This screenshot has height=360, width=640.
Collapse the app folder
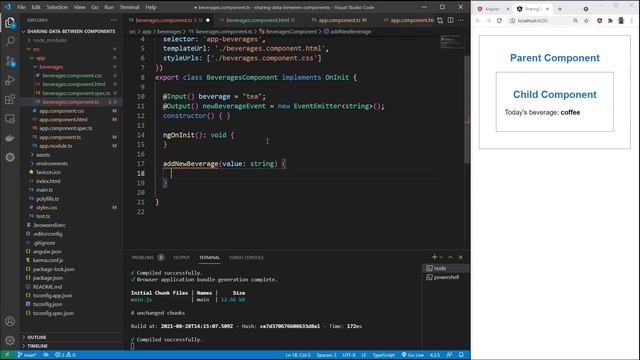pos(40,58)
